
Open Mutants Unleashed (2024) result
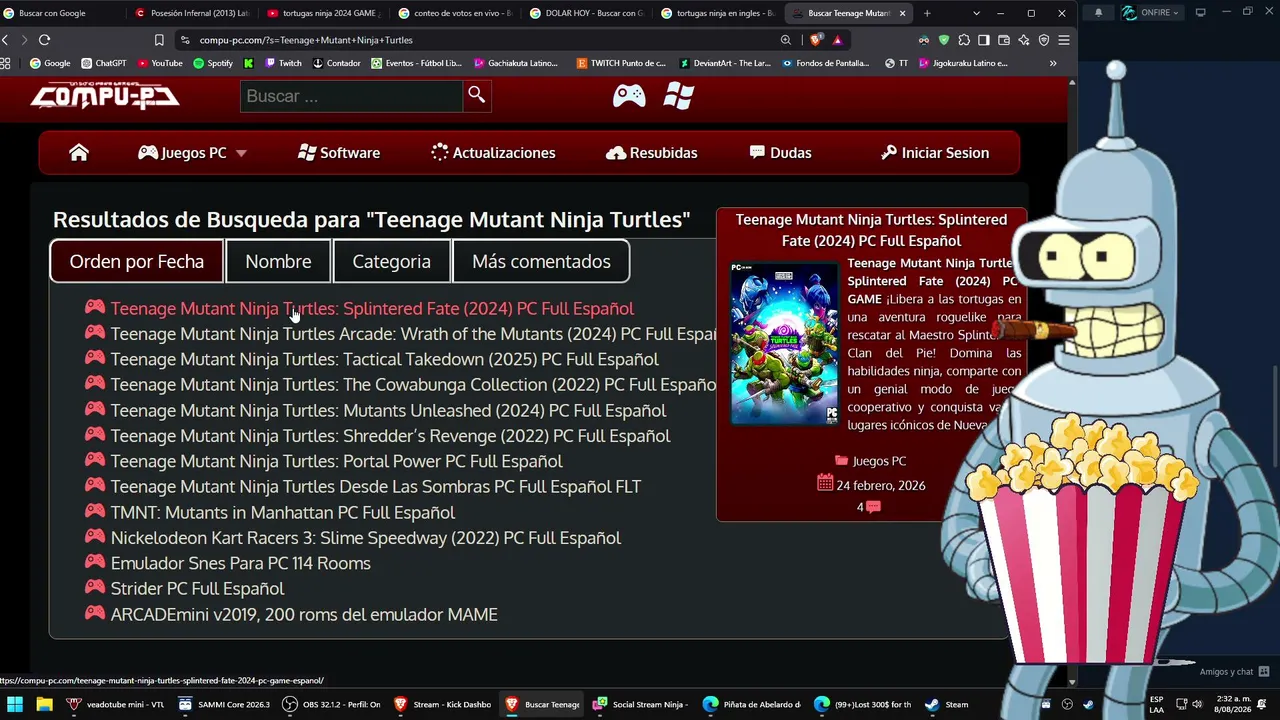coord(388,410)
